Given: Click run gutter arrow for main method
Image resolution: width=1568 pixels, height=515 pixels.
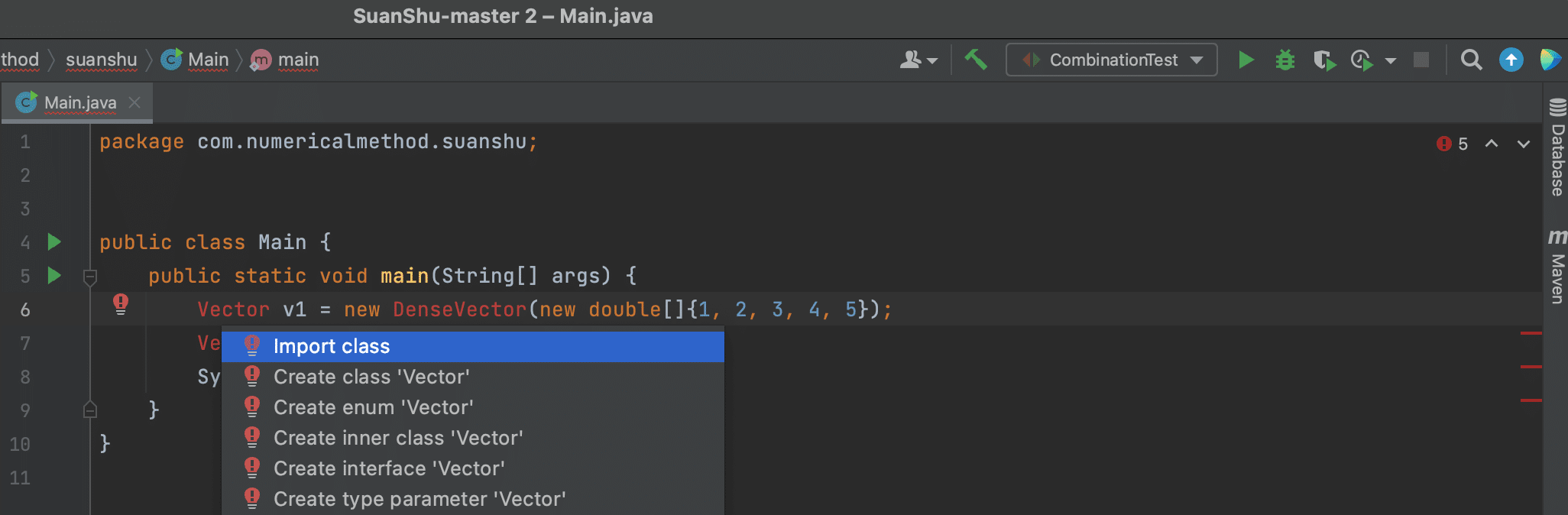Looking at the screenshot, I should click(x=54, y=275).
